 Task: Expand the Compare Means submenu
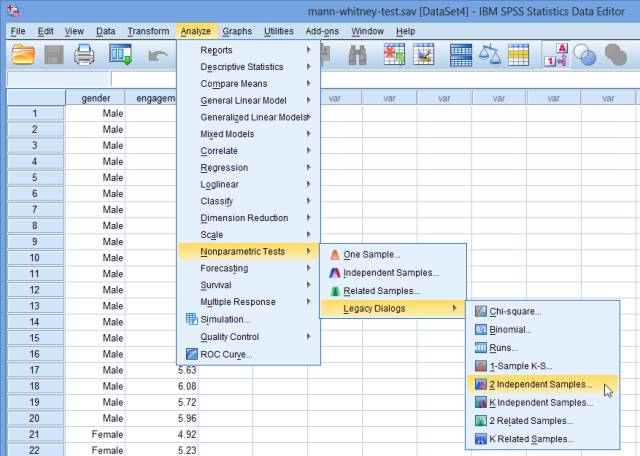[x=249, y=83]
